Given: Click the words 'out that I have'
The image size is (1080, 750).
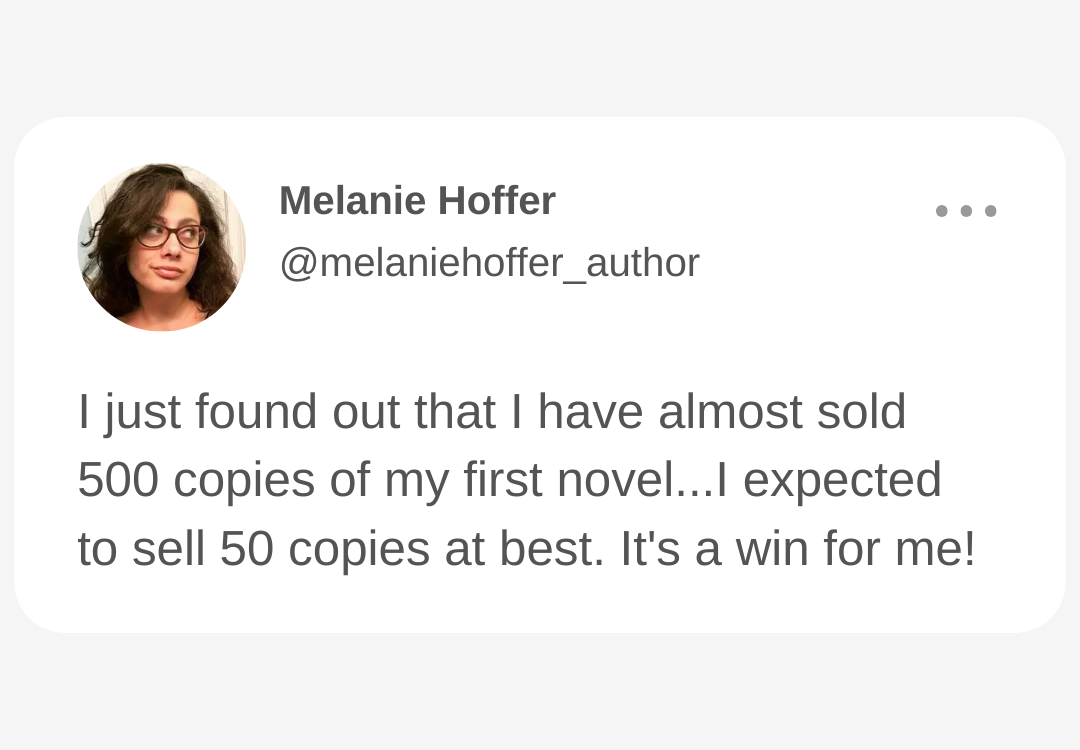Looking at the screenshot, I should click(x=488, y=412).
